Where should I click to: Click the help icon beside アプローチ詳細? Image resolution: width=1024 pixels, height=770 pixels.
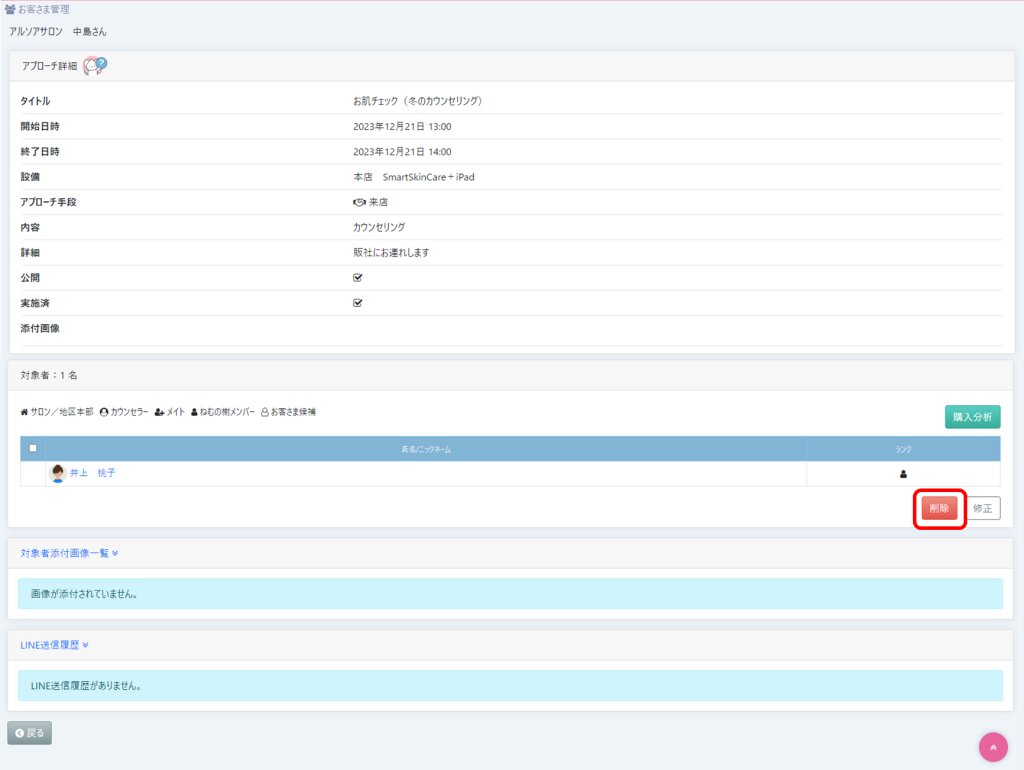(x=95, y=65)
